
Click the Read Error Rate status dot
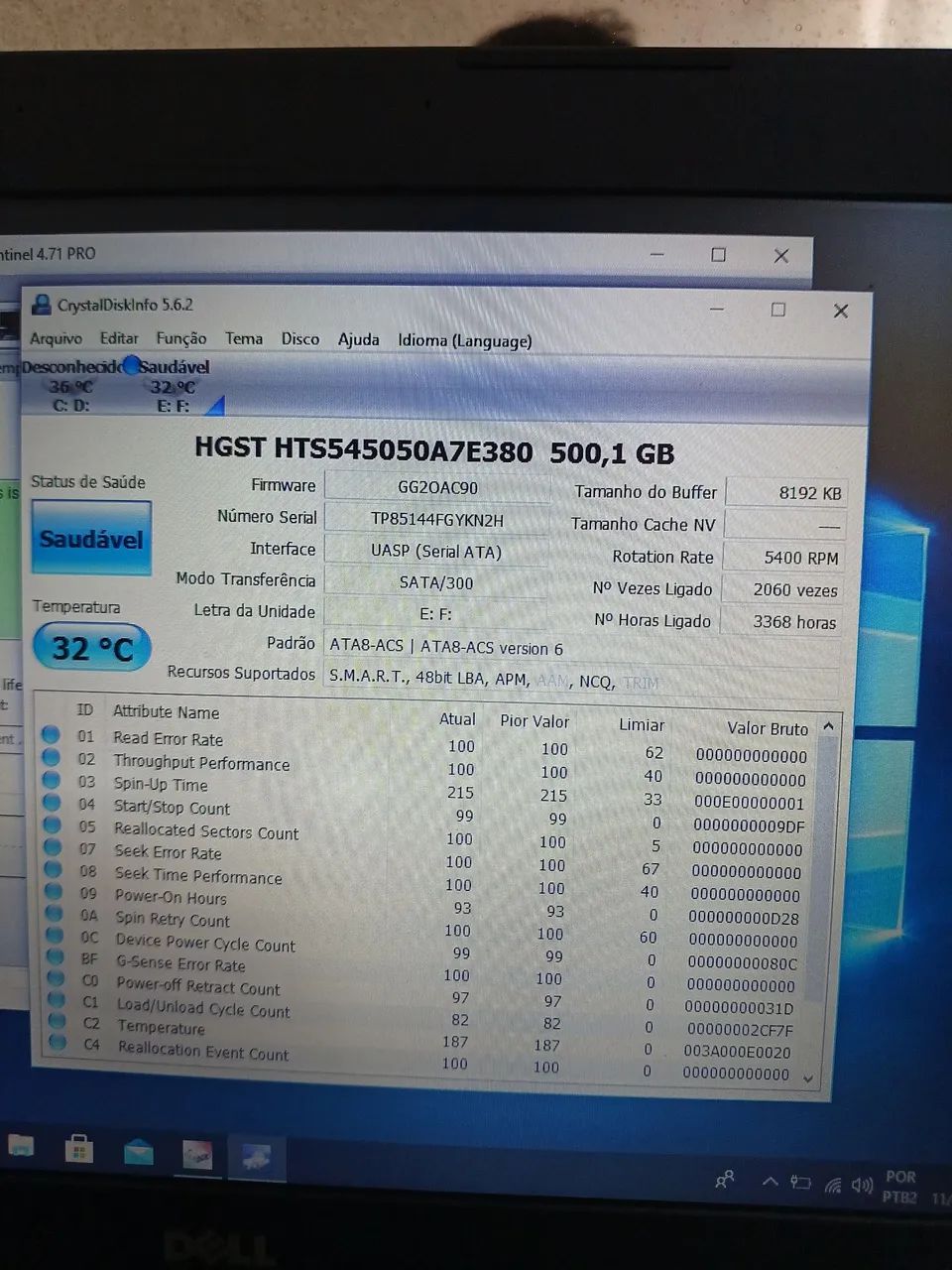pyautogui.click(x=51, y=735)
